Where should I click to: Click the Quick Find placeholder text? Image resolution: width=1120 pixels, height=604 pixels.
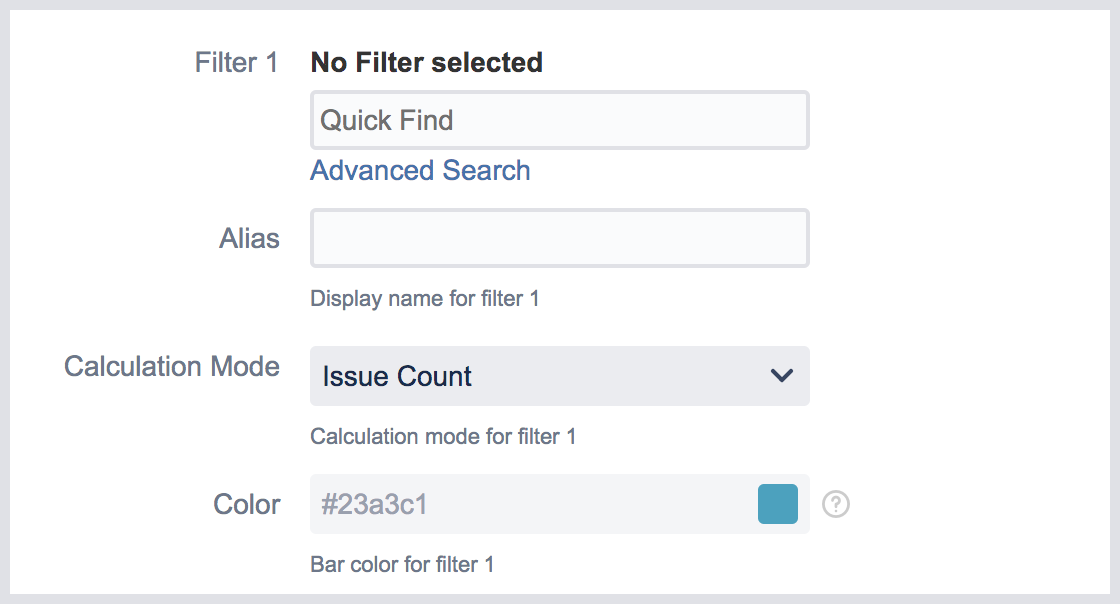coord(387,120)
